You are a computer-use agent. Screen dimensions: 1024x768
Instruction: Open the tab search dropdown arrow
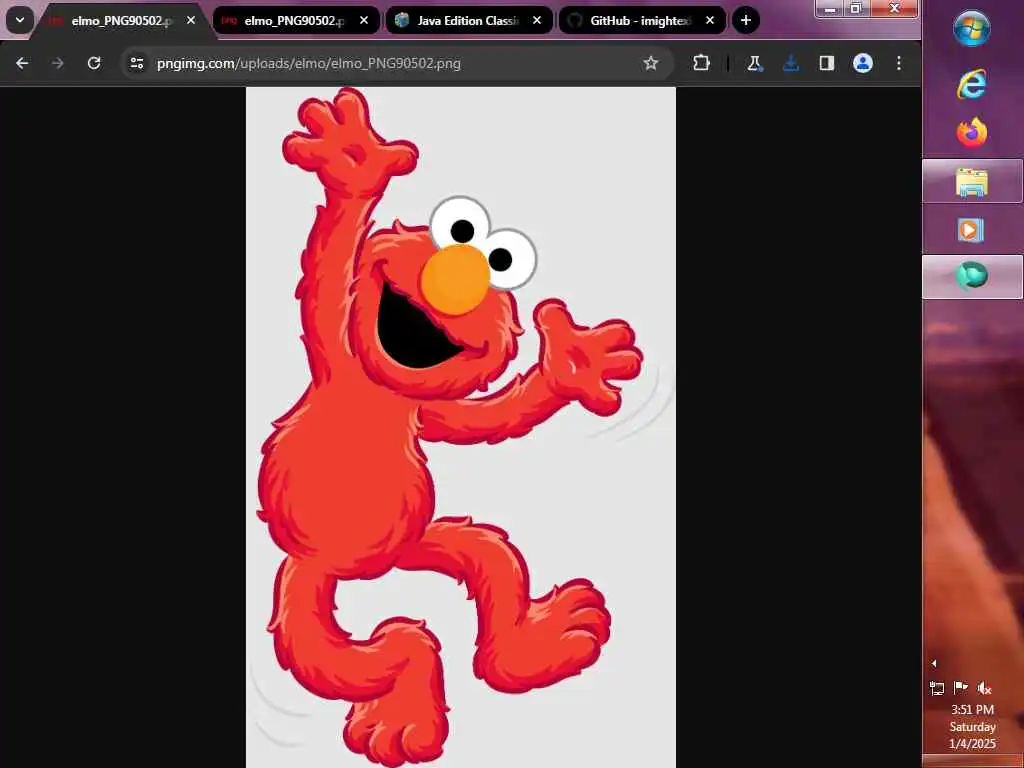tap(20, 20)
